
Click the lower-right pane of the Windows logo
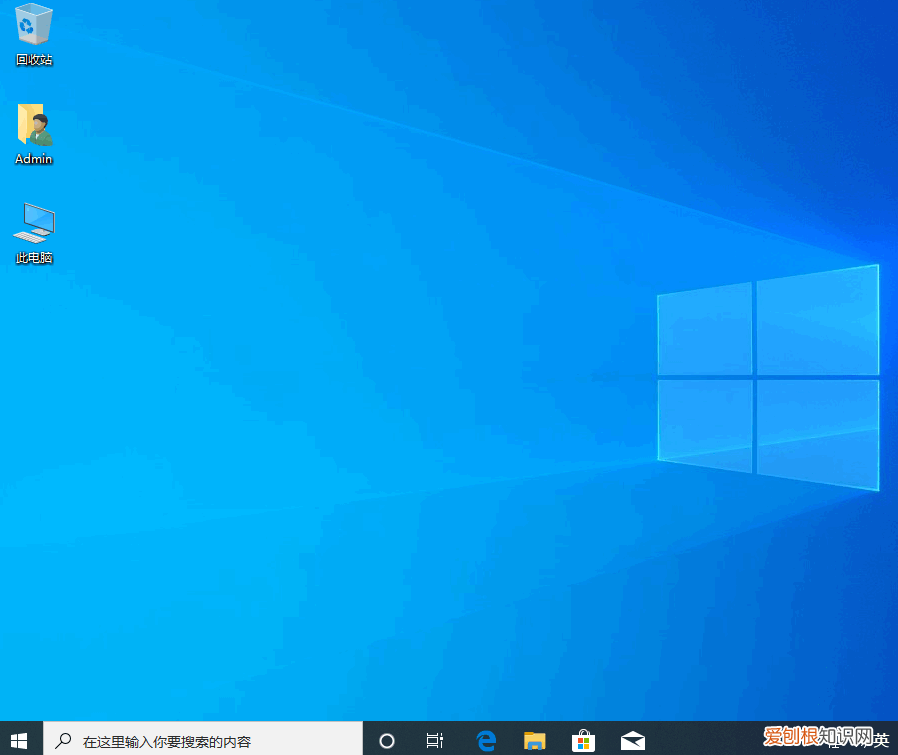pos(818,432)
